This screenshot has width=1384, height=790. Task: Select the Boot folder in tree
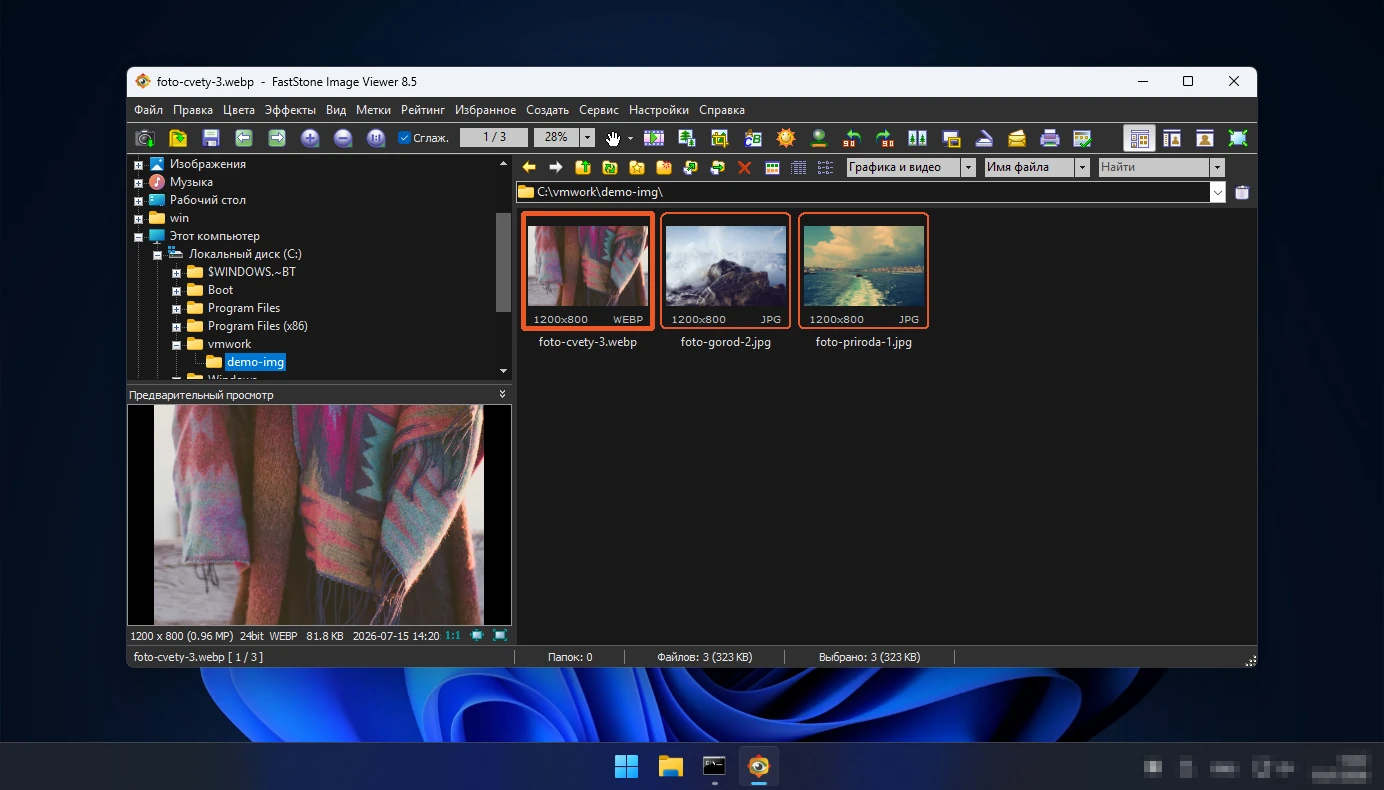220,290
